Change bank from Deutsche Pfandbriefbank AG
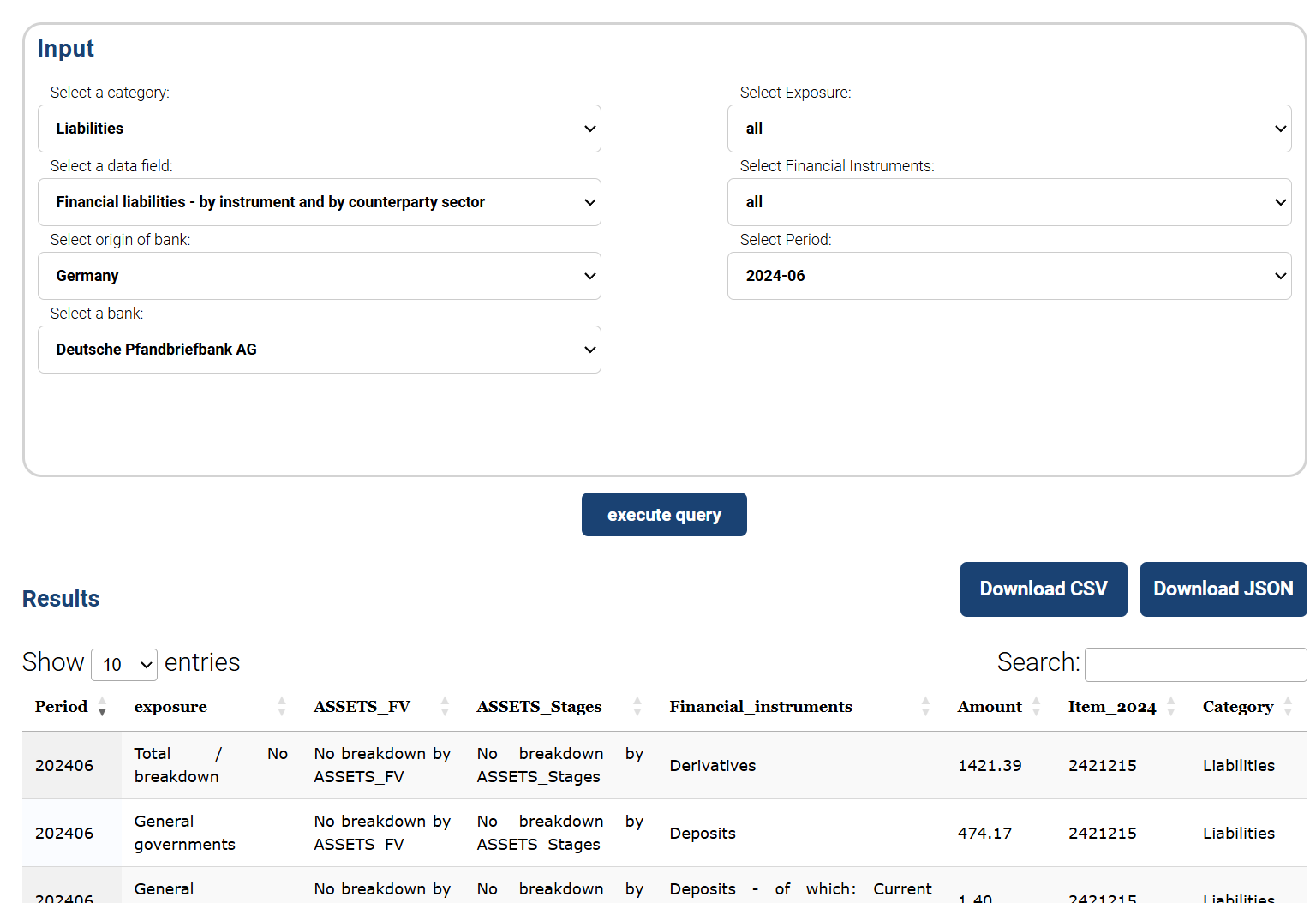Screen dimensions: 1316x903 tap(319, 350)
